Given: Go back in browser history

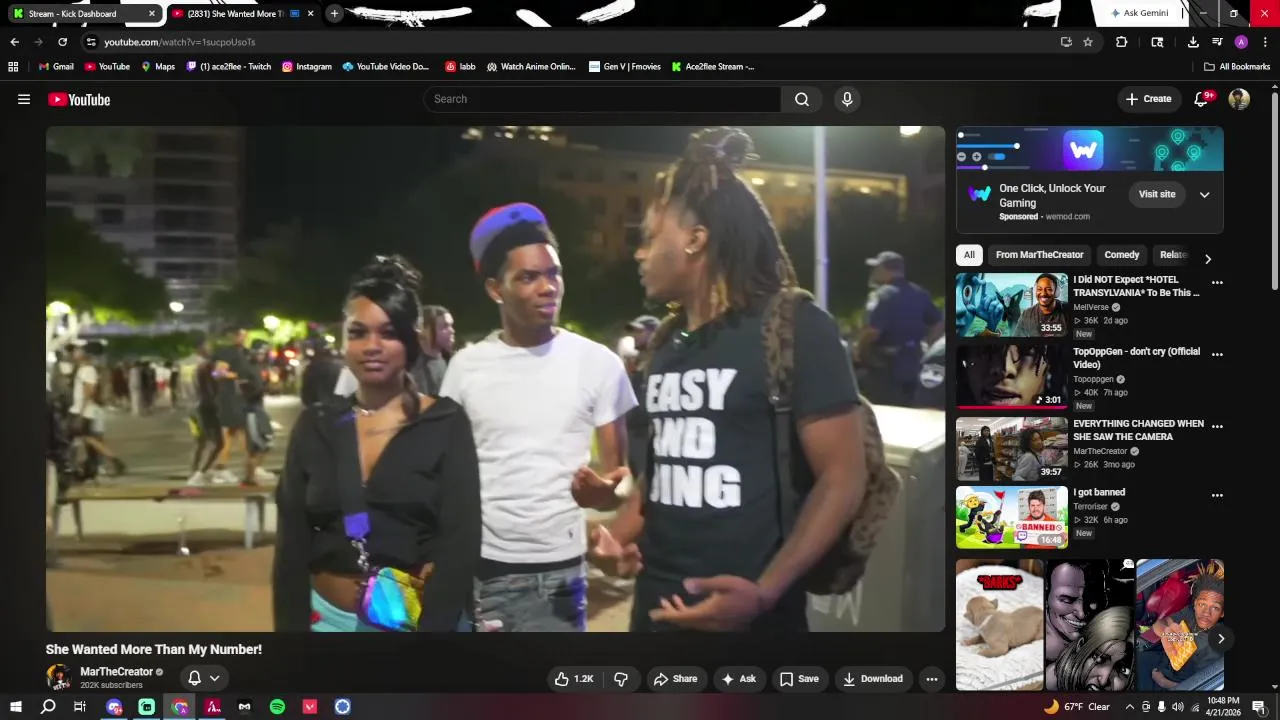Looking at the screenshot, I should click(14, 42).
